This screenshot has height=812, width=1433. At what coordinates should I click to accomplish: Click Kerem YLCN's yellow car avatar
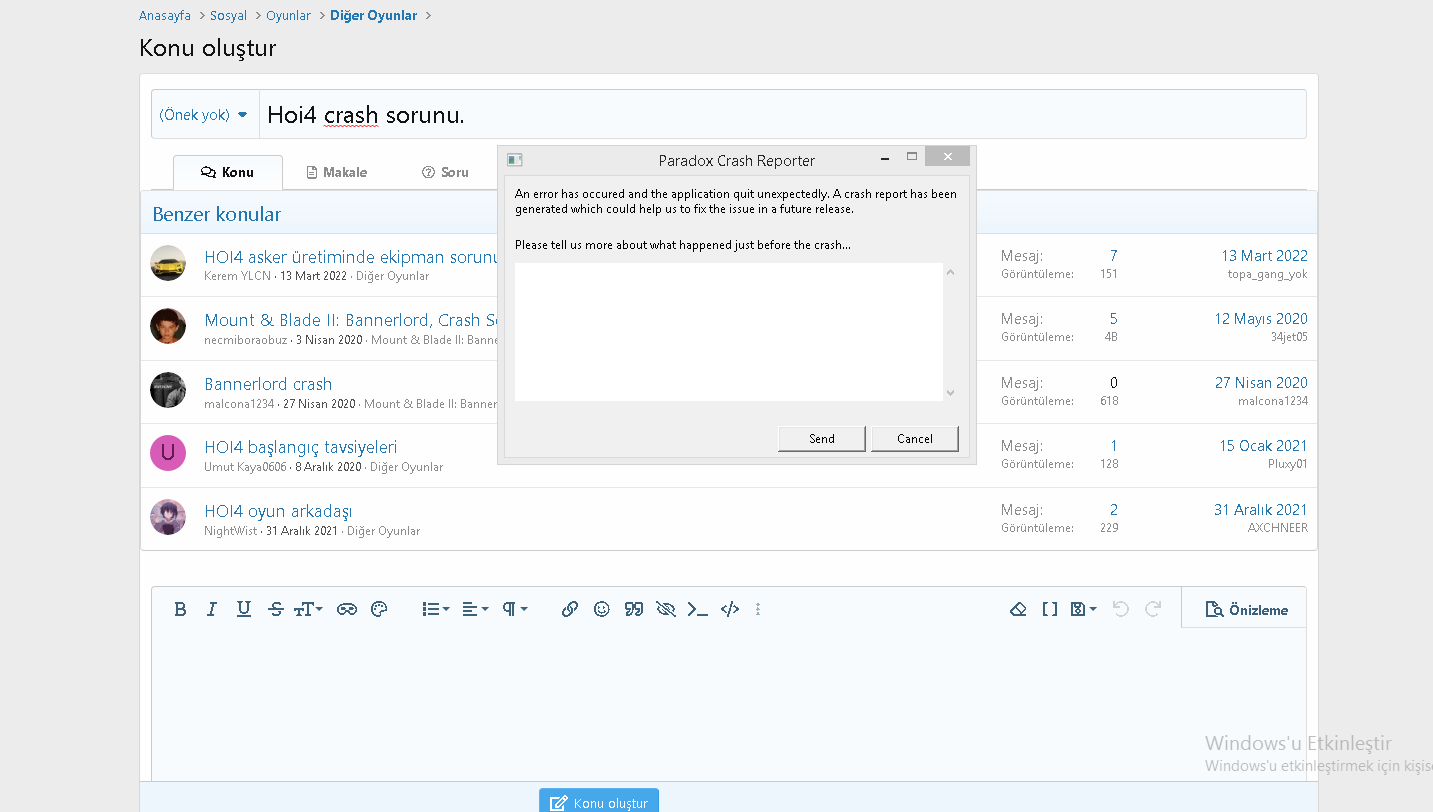click(x=168, y=263)
